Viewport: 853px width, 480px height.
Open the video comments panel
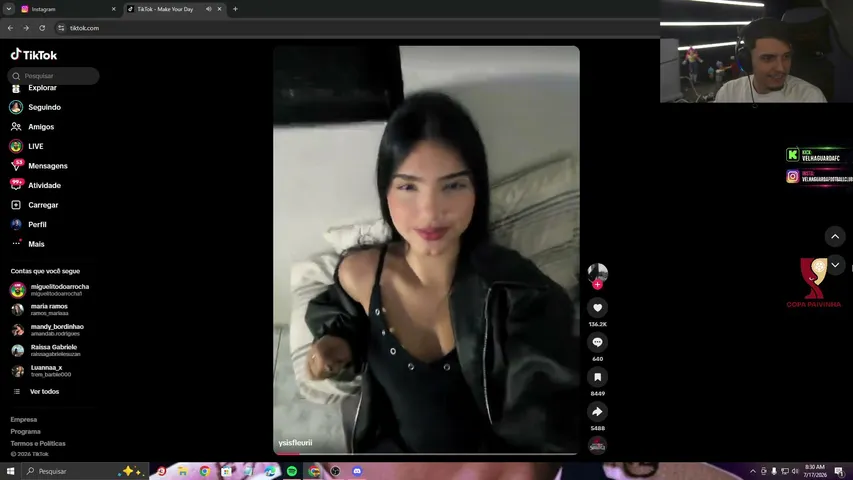tap(597, 342)
